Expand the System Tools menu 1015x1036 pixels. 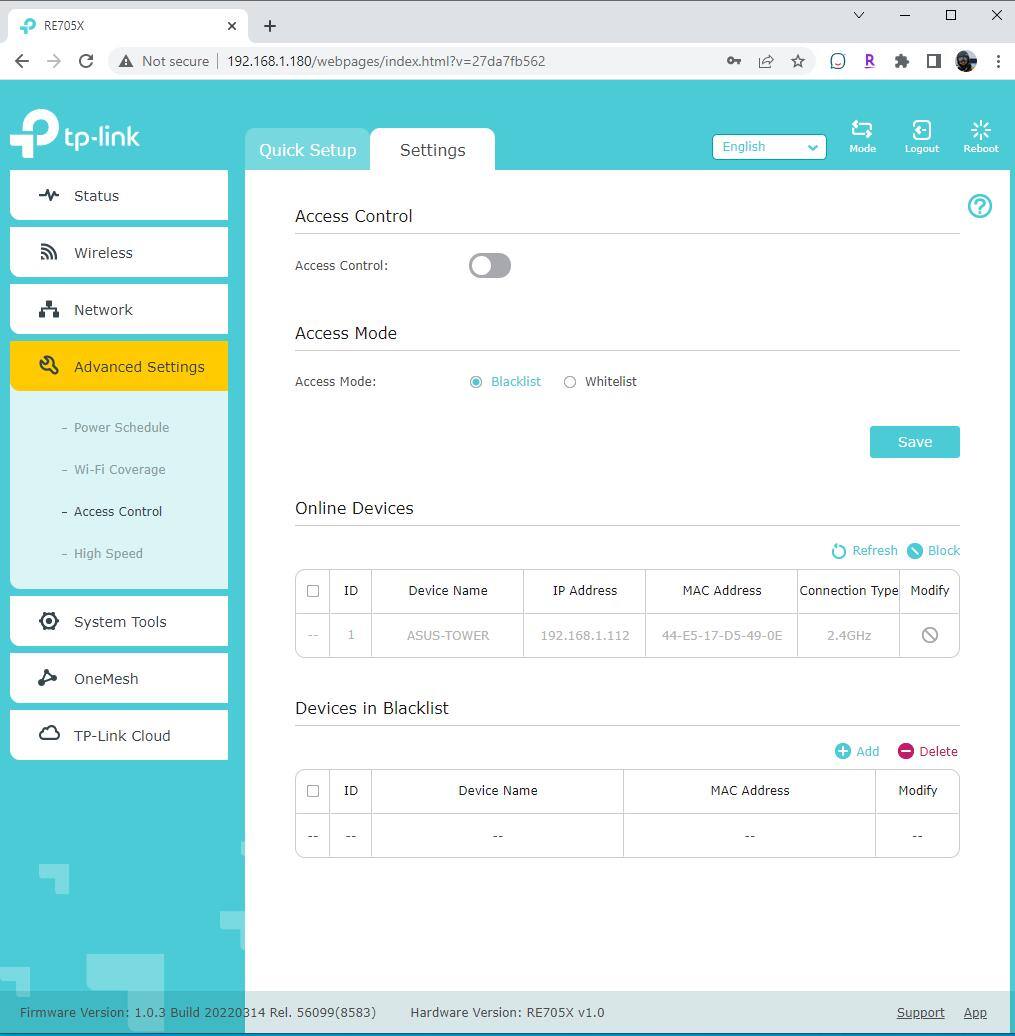click(119, 622)
